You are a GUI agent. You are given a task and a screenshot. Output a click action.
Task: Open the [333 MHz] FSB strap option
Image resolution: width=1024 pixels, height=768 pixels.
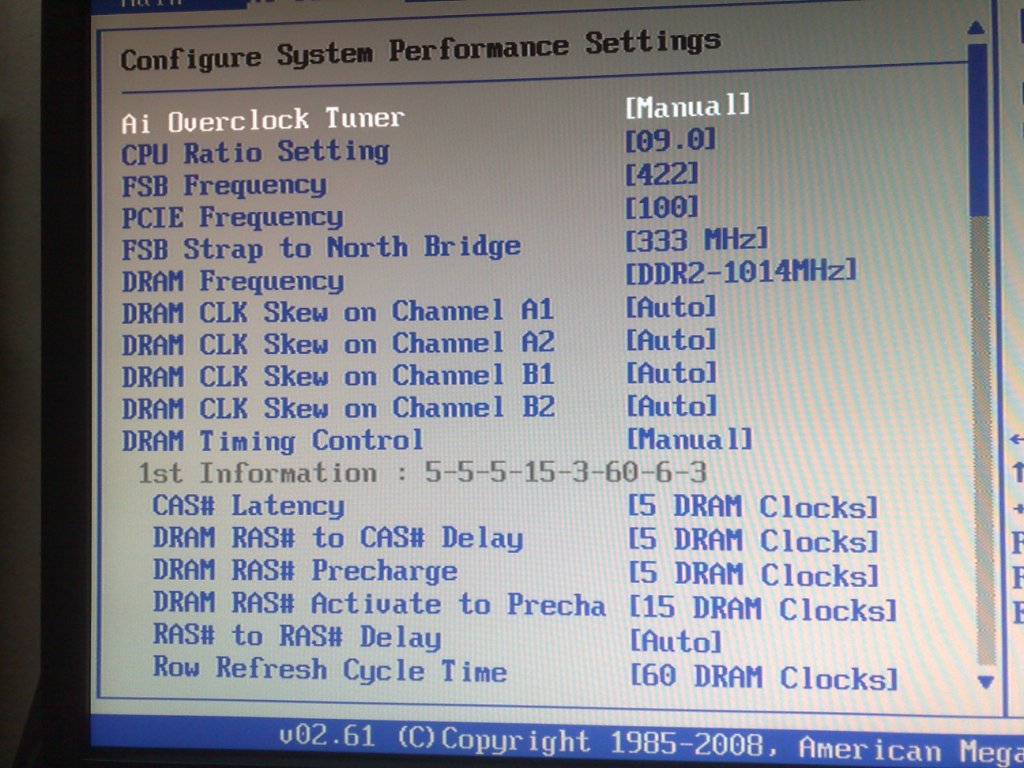coord(696,240)
